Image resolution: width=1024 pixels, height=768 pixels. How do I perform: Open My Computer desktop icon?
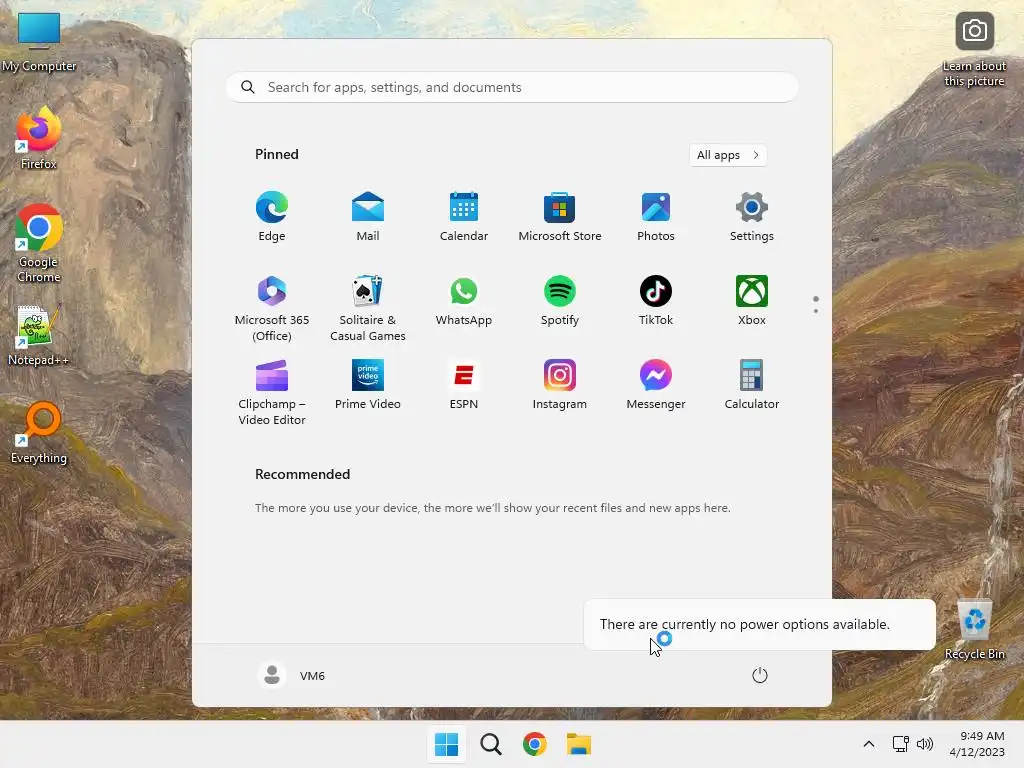point(39,42)
